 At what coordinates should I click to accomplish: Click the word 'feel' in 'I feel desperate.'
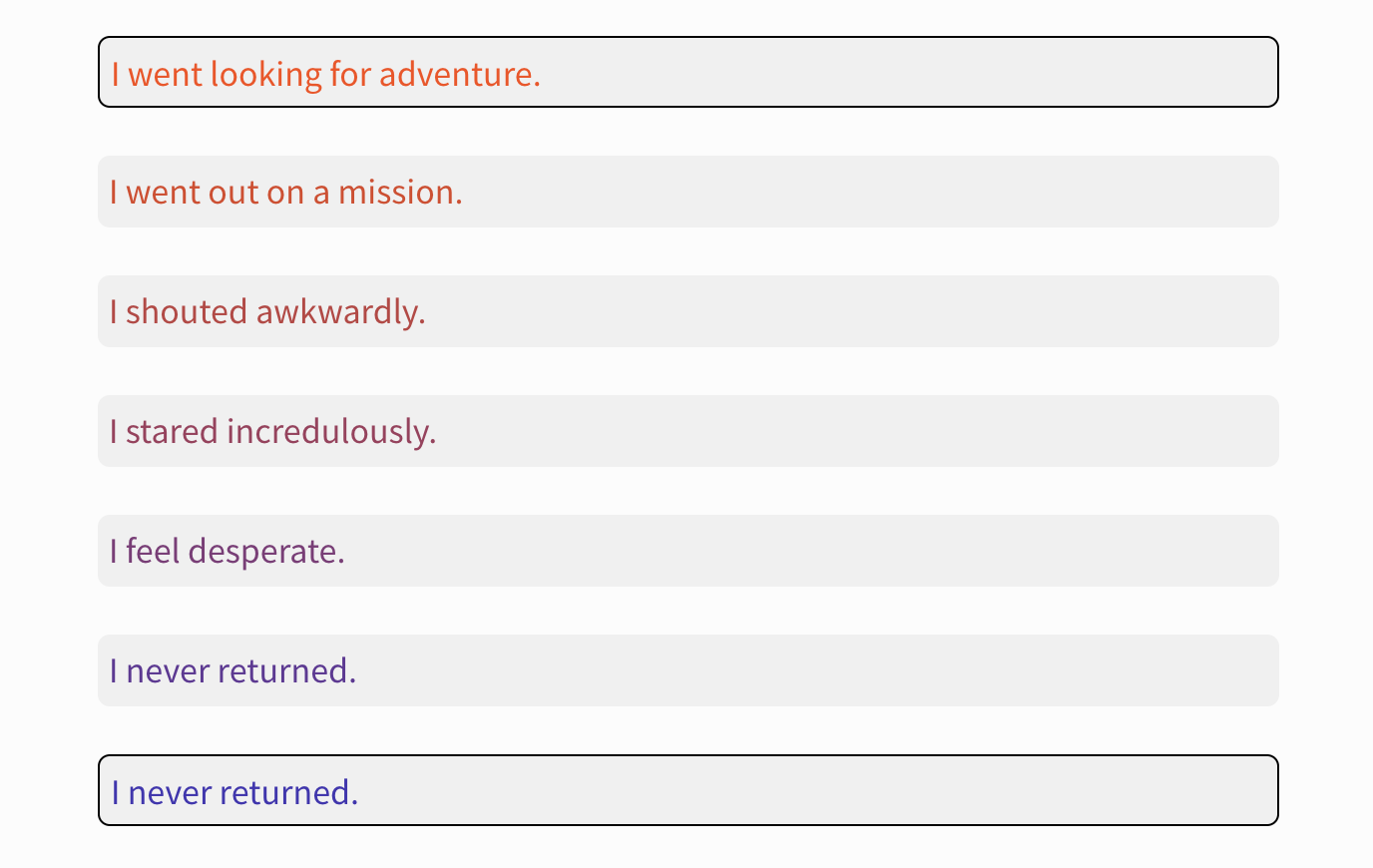pyautogui.click(x=153, y=551)
